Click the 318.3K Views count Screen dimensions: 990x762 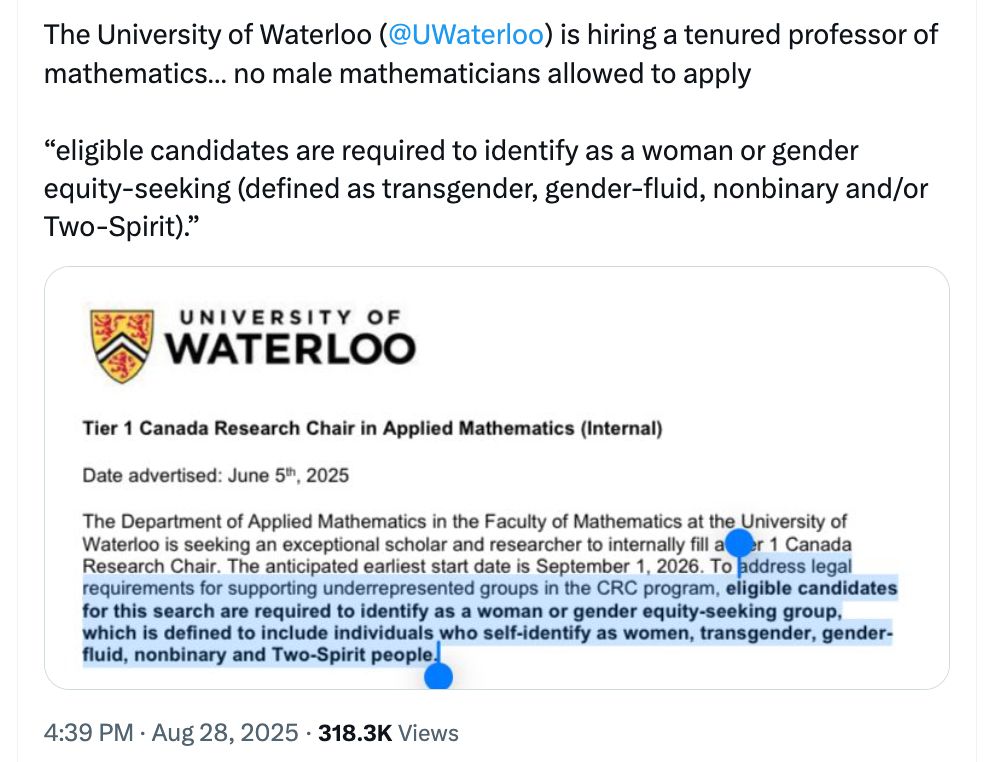click(x=388, y=733)
